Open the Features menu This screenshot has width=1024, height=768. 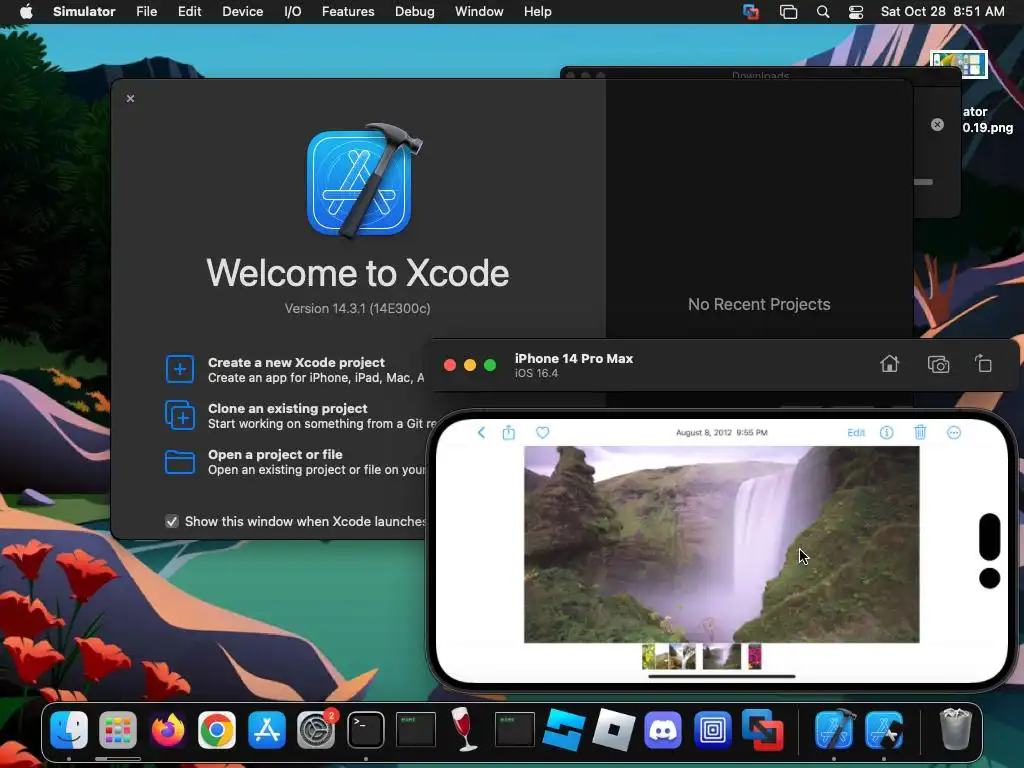(x=348, y=12)
